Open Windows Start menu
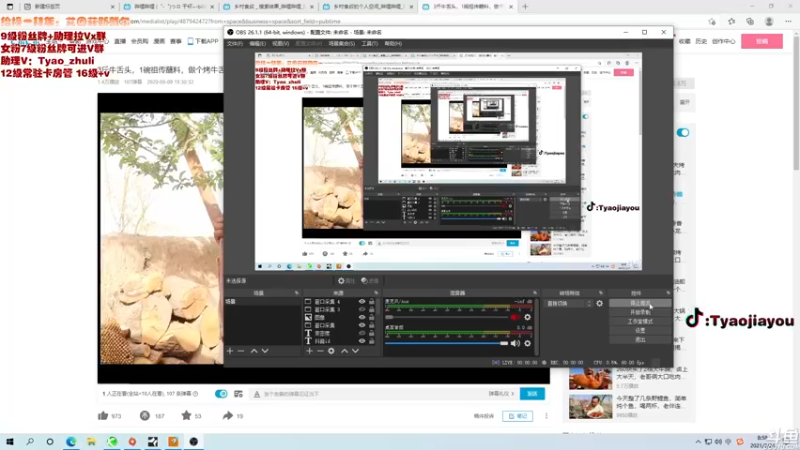Screen dimensions: 800x450 tap(10, 442)
